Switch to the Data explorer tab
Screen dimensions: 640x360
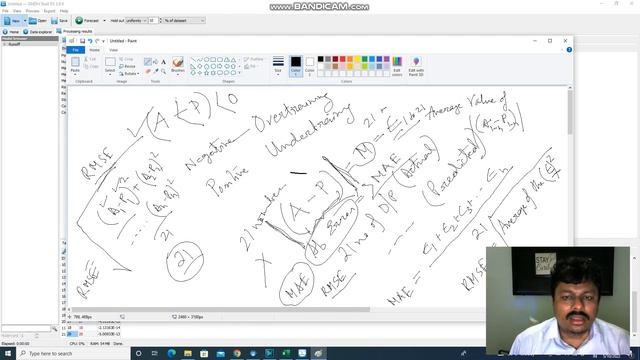(x=38, y=31)
